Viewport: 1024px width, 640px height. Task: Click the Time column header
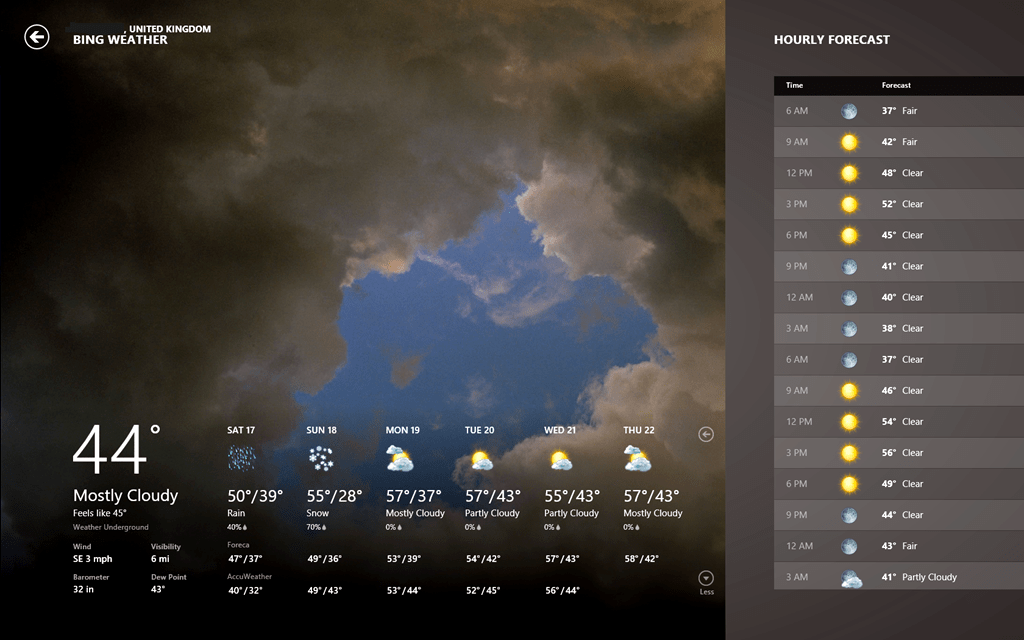click(x=794, y=85)
